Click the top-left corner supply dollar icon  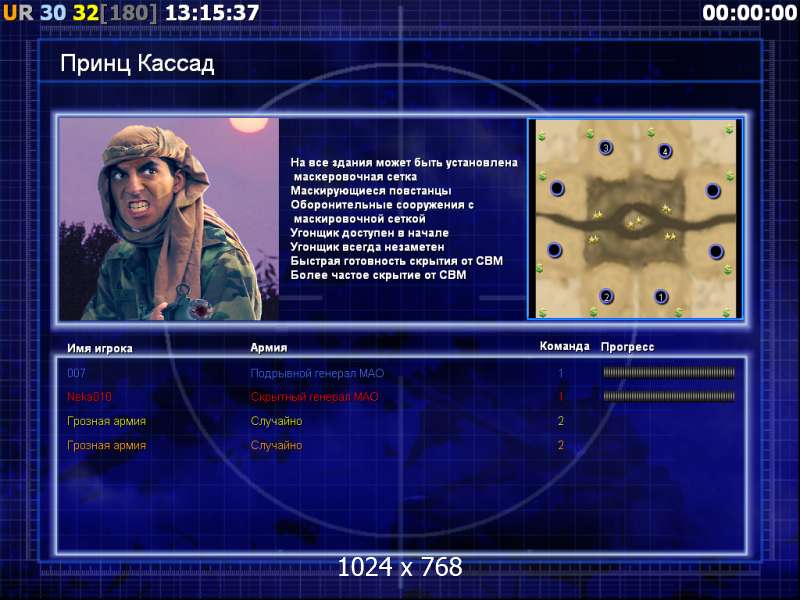[x=542, y=136]
